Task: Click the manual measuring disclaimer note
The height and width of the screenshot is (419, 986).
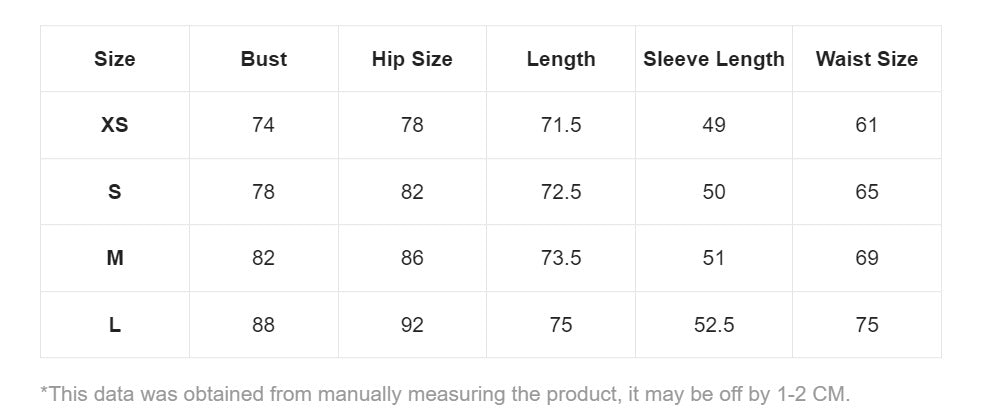Action: [x=445, y=394]
